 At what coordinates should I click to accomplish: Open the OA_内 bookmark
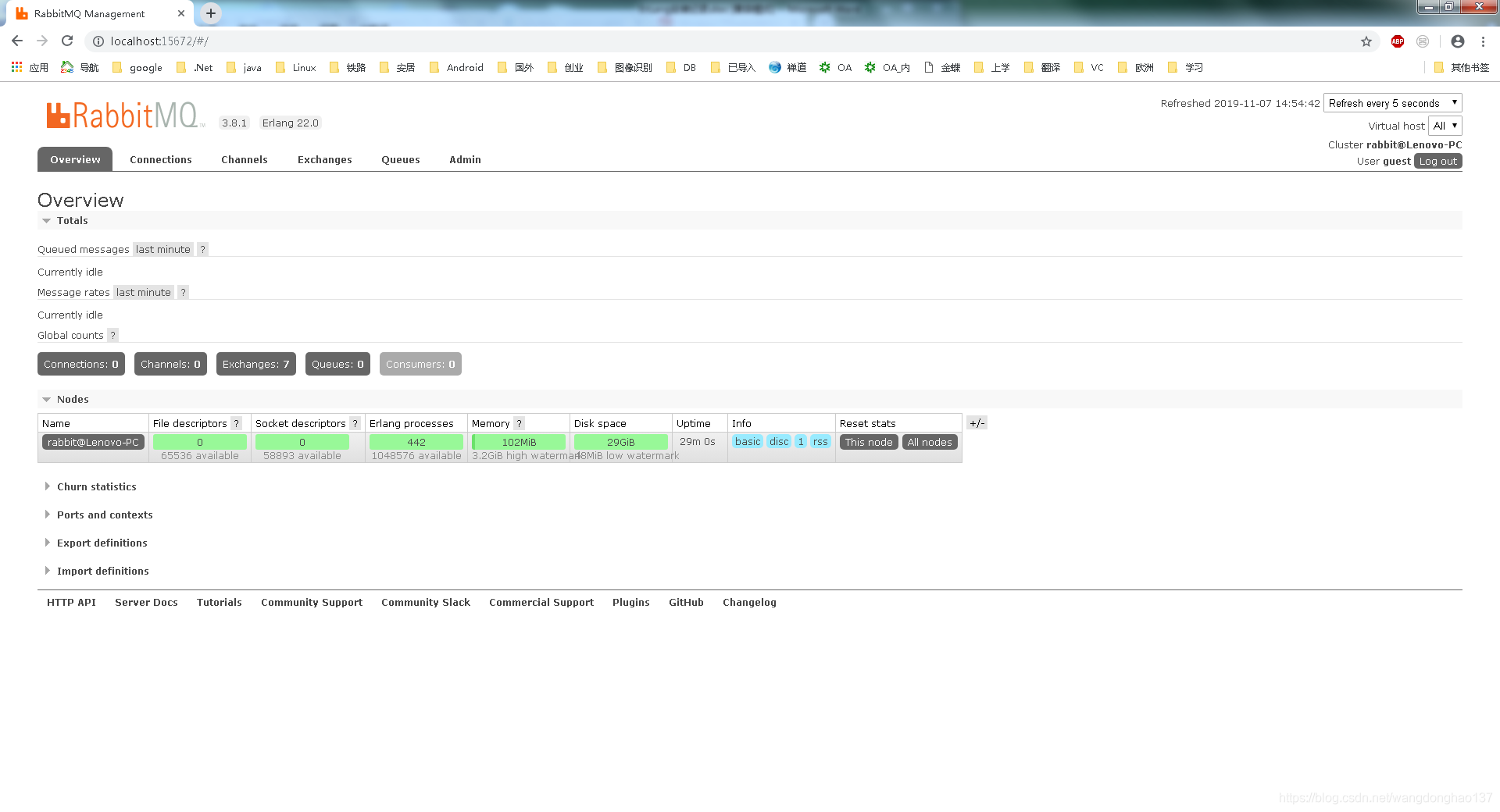[x=887, y=67]
